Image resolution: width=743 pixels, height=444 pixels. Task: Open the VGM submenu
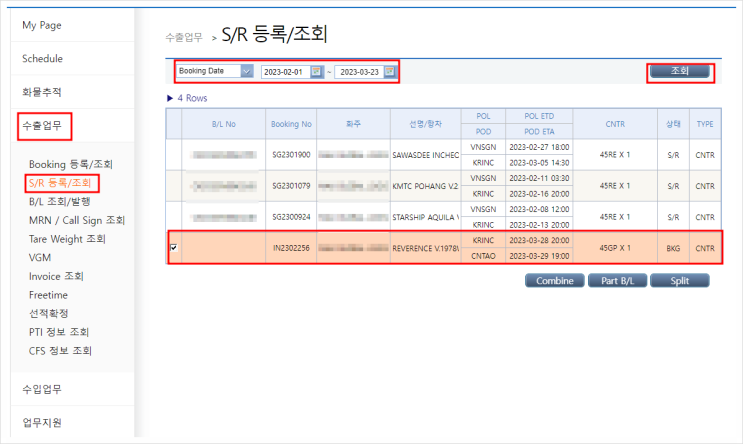(40, 258)
